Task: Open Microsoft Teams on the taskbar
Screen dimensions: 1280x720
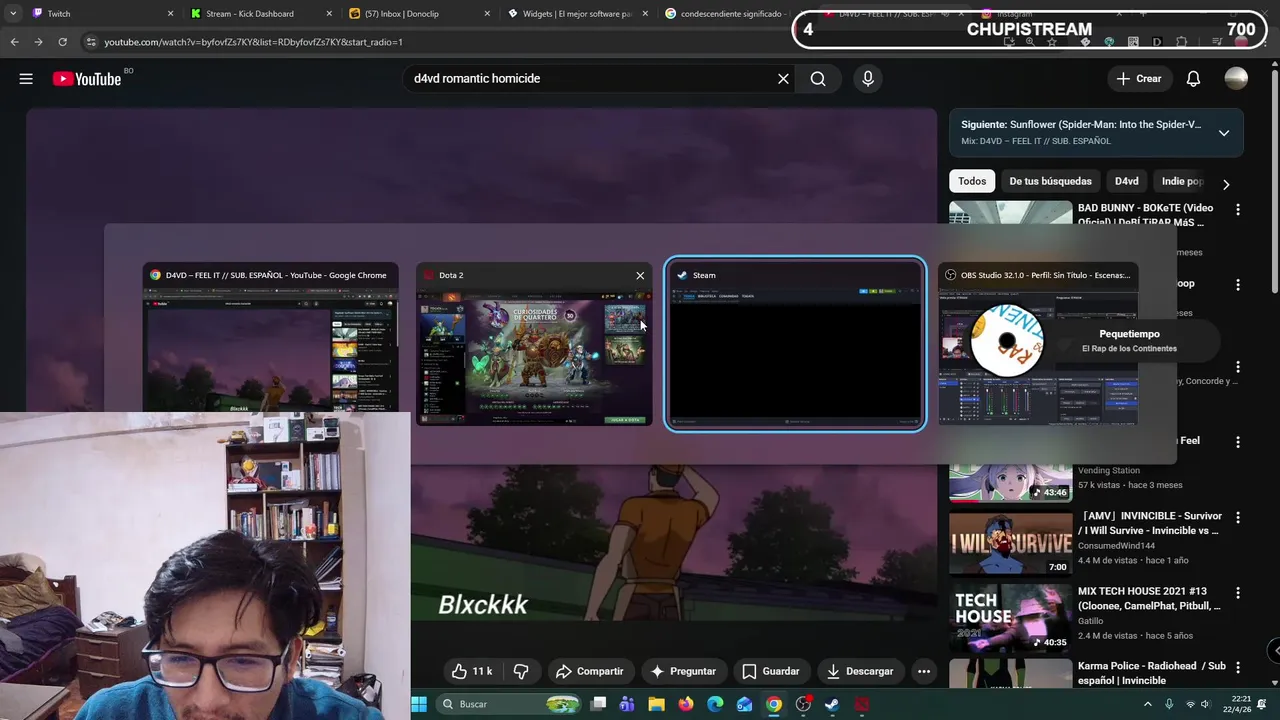Action: (x=627, y=704)
